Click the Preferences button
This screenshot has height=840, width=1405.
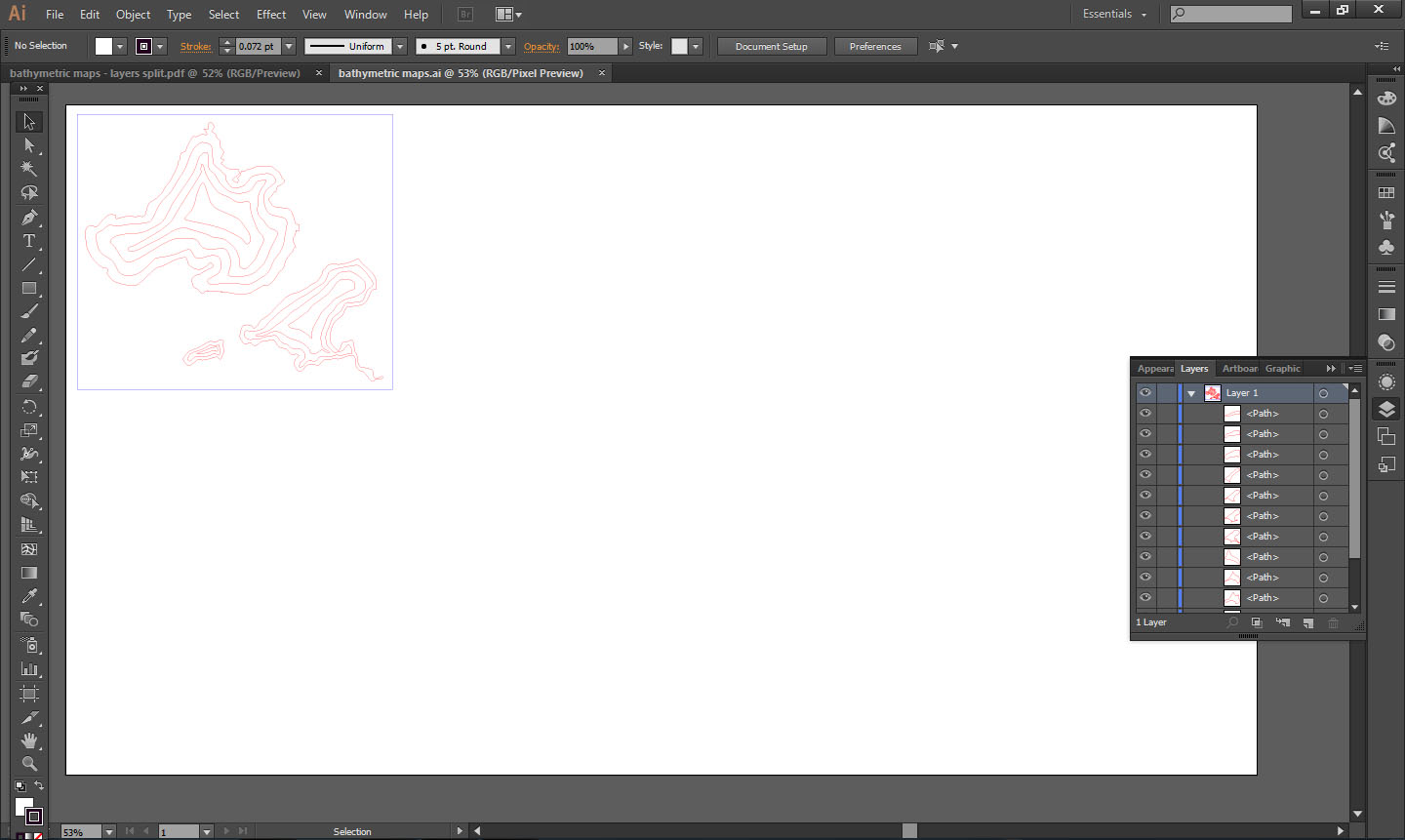(875, 46)
